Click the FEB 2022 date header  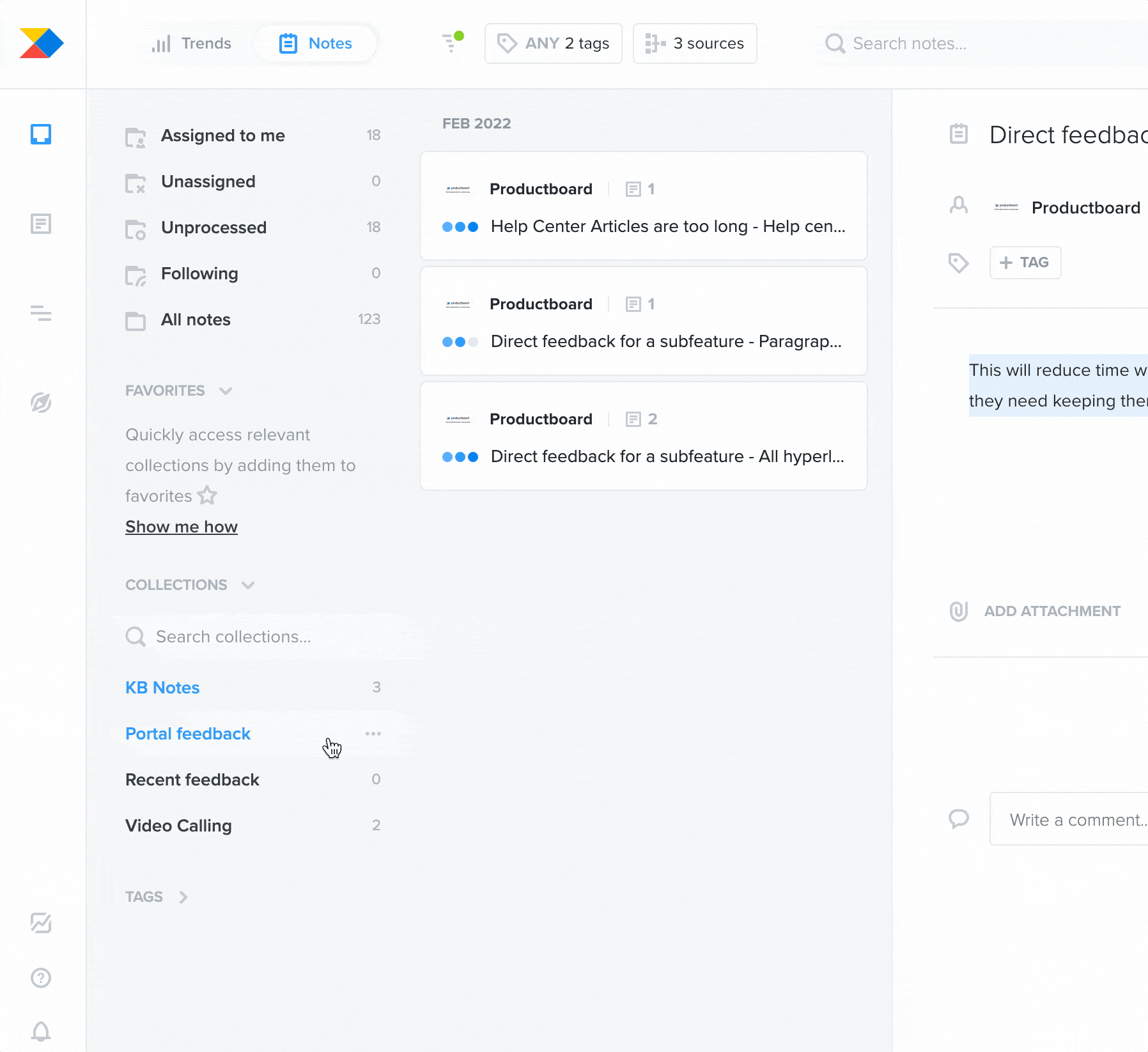pos(477,123)
